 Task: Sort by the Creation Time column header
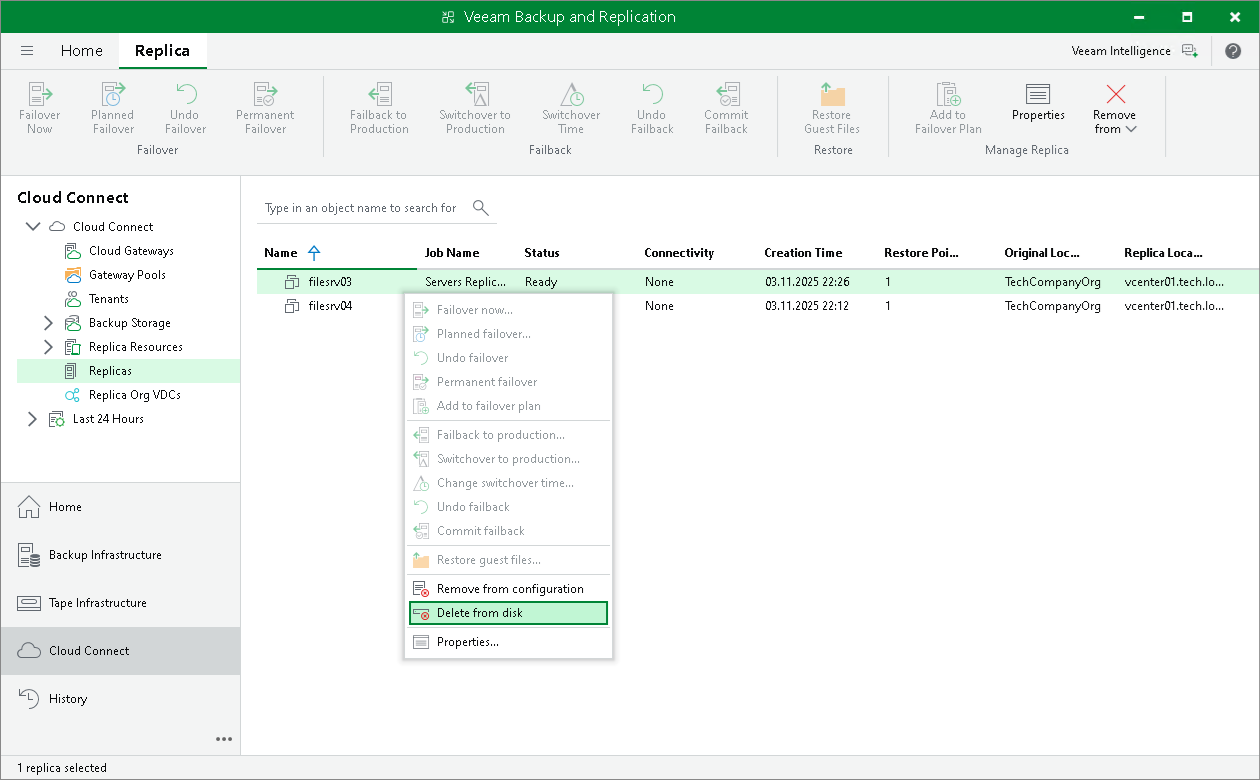pyautogui.click(x=803, y=253)
